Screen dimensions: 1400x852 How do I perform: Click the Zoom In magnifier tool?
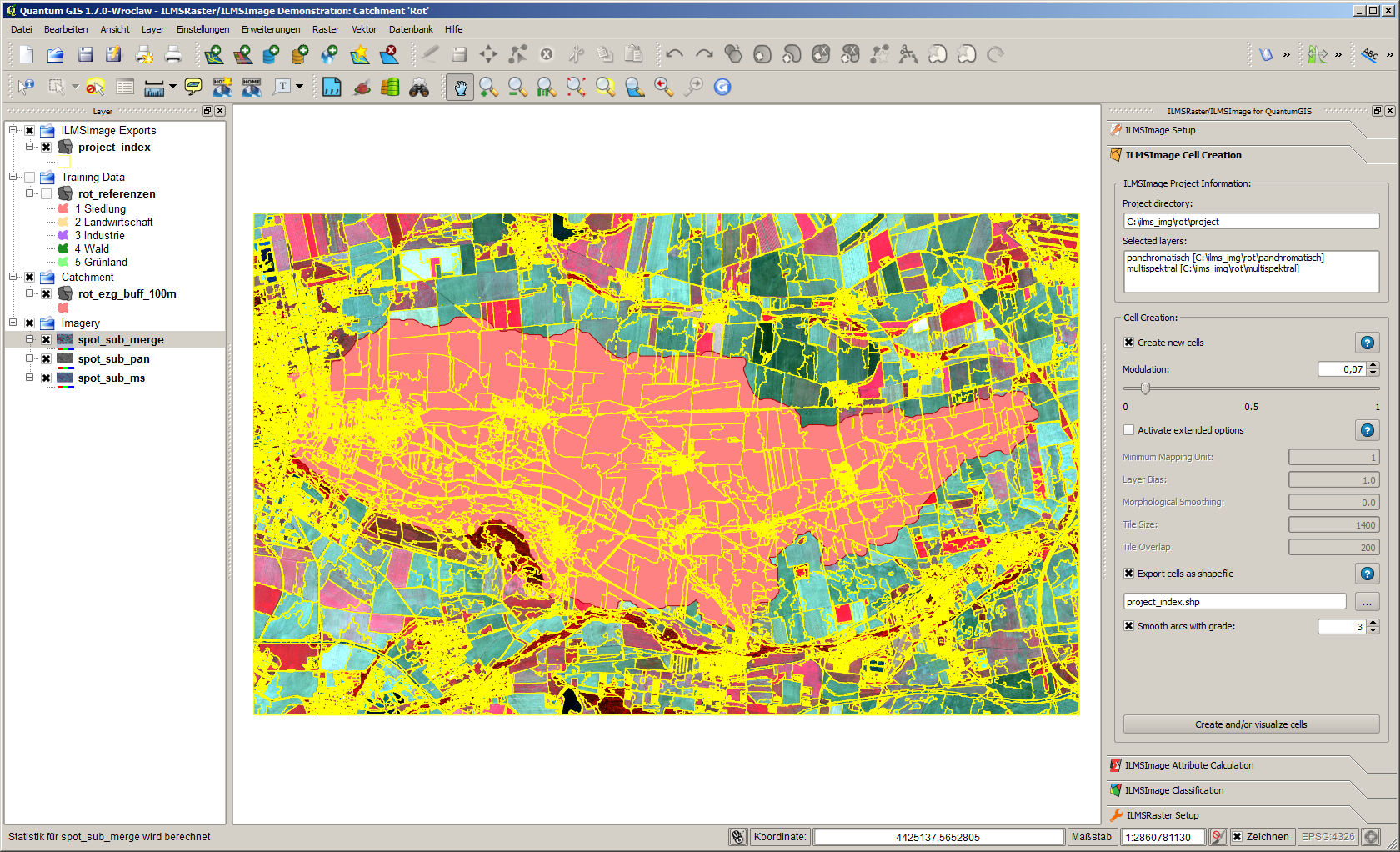coord(488,87)
